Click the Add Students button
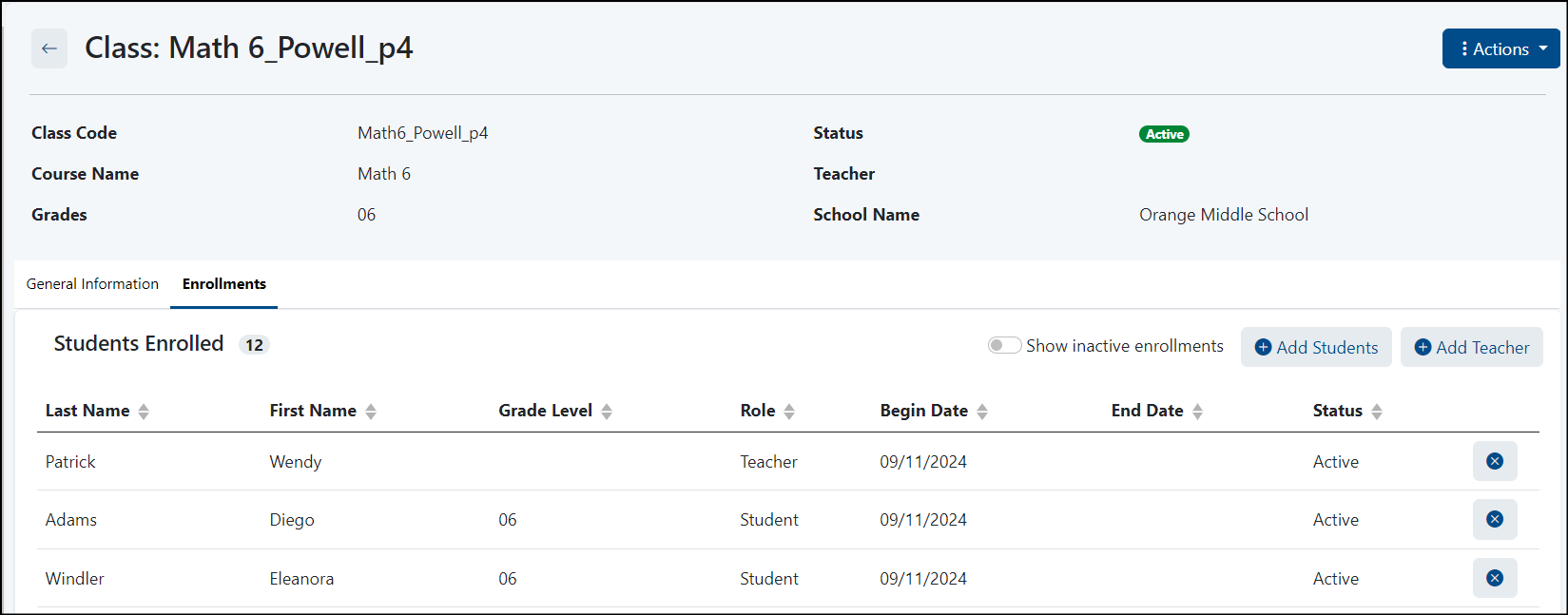Image resolution: width=1568 pixels, height=615 pixels. [1316, 347]
